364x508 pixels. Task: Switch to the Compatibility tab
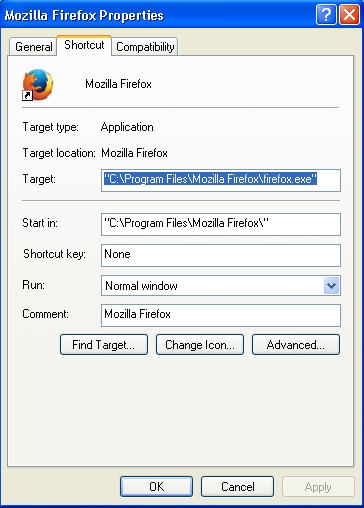145,47
